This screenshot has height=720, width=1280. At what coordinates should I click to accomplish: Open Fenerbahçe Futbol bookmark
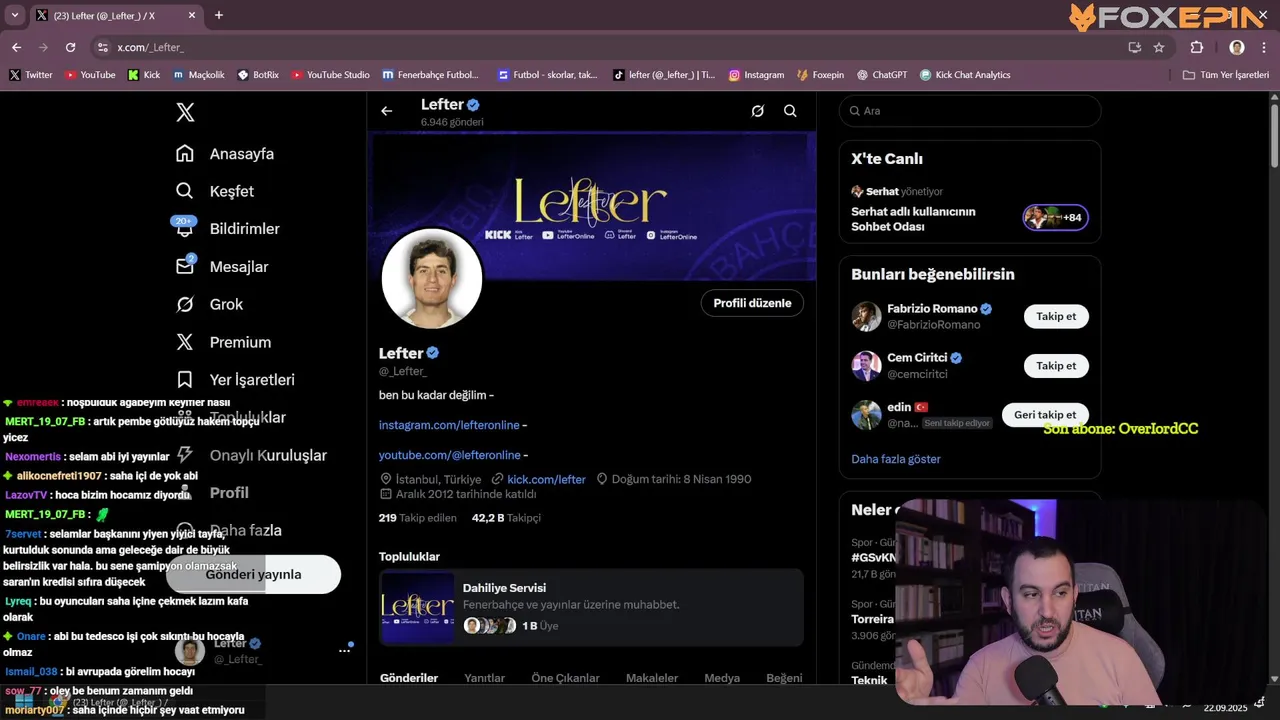(431, 75)
